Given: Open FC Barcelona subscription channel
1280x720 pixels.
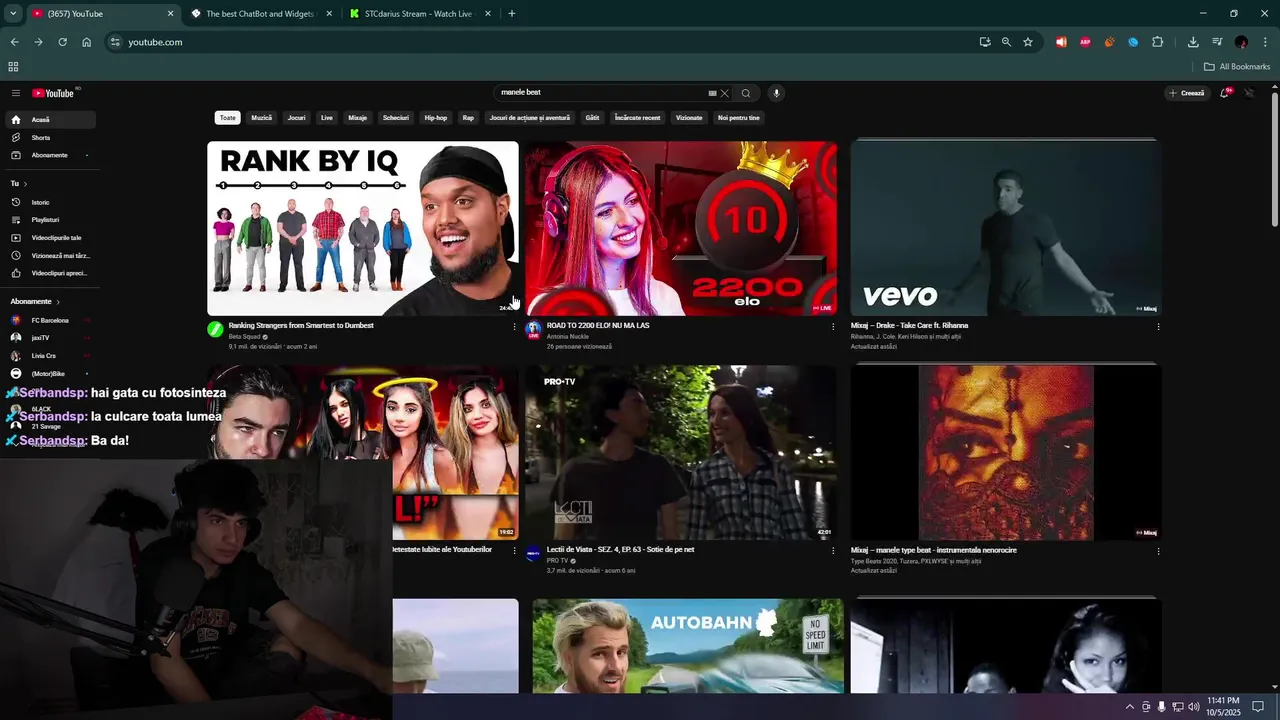Looking at the screenshot, I should point(49,320).
